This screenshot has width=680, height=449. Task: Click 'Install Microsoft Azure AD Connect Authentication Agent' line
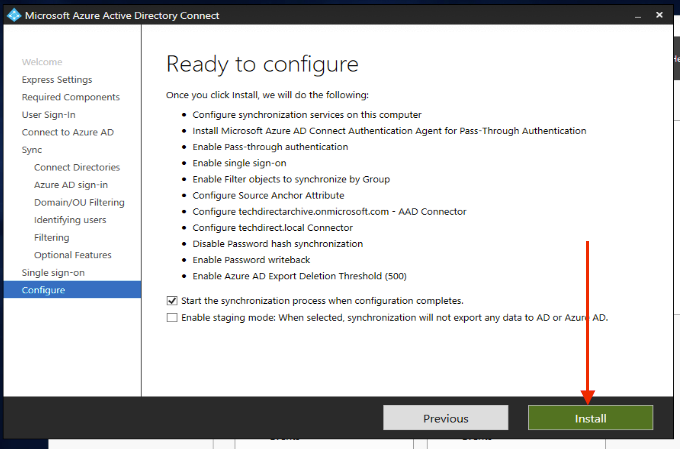point(389,131)
